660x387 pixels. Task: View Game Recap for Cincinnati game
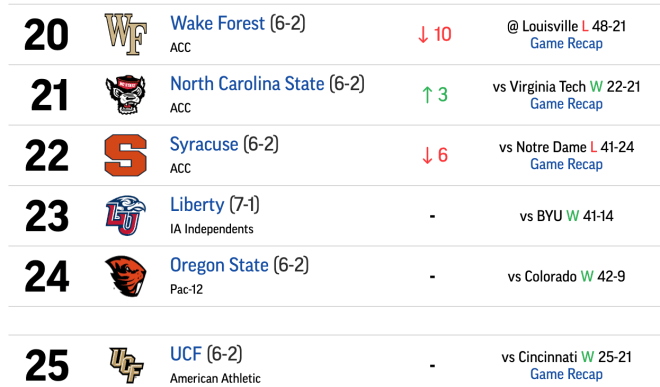coord(566,374)
